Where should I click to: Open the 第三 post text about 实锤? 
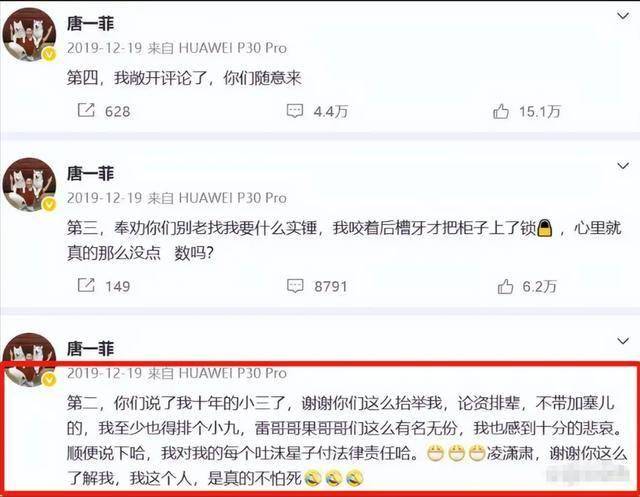[344, 240]
